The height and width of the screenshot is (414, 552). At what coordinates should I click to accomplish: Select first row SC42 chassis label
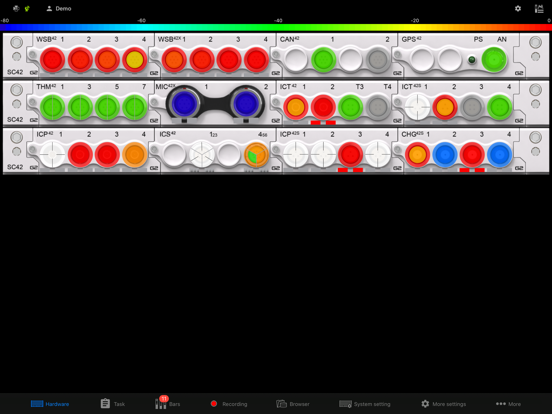pos(15,72)
